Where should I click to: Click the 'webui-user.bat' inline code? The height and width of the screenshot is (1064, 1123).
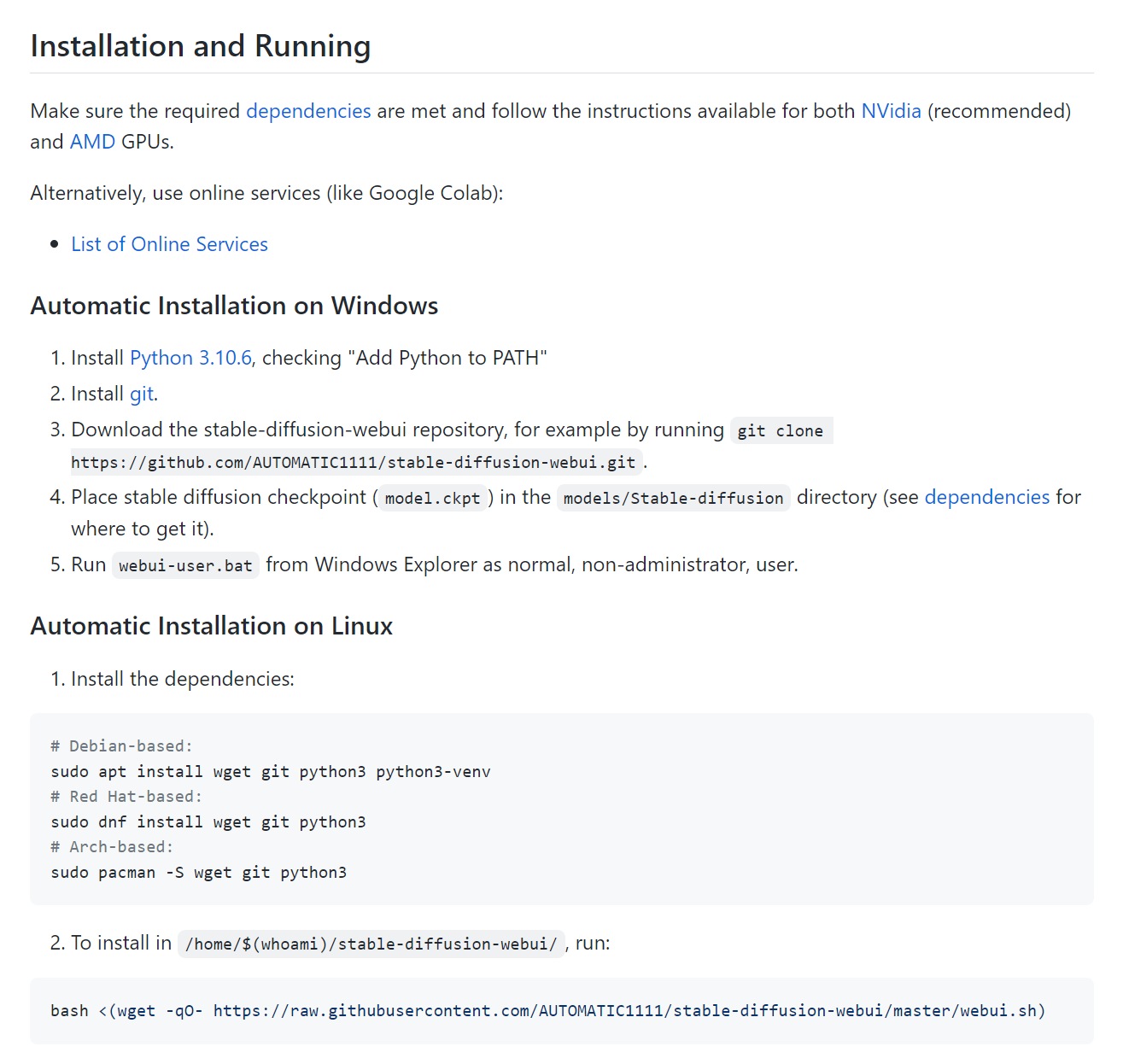point(185,565)
